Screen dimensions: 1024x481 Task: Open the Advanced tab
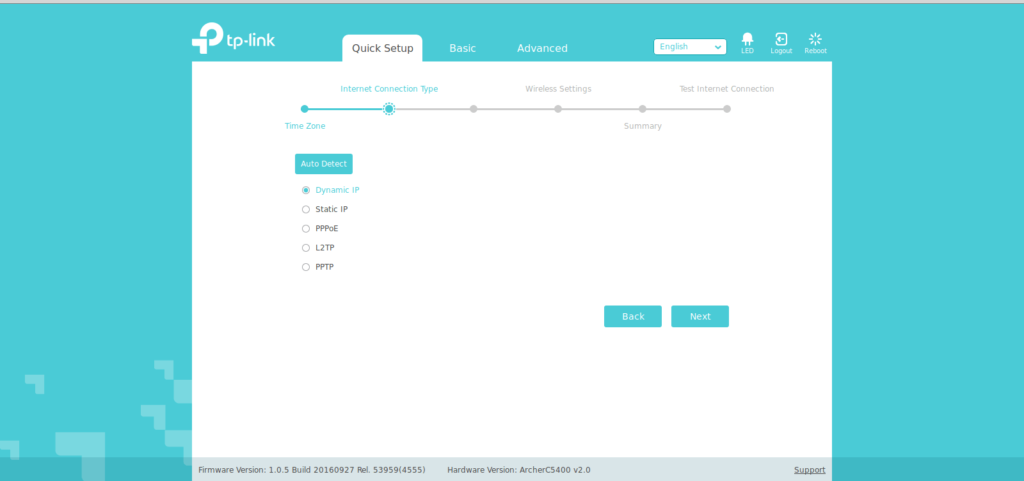(x=542, y=48)
